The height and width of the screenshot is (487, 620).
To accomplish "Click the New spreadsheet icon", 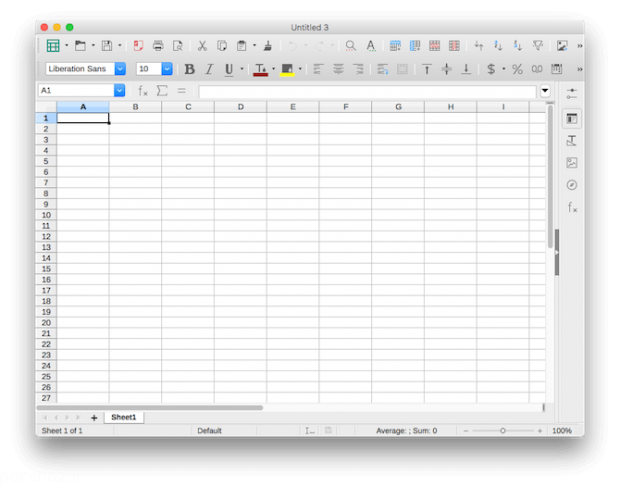I will coord(53,46).
